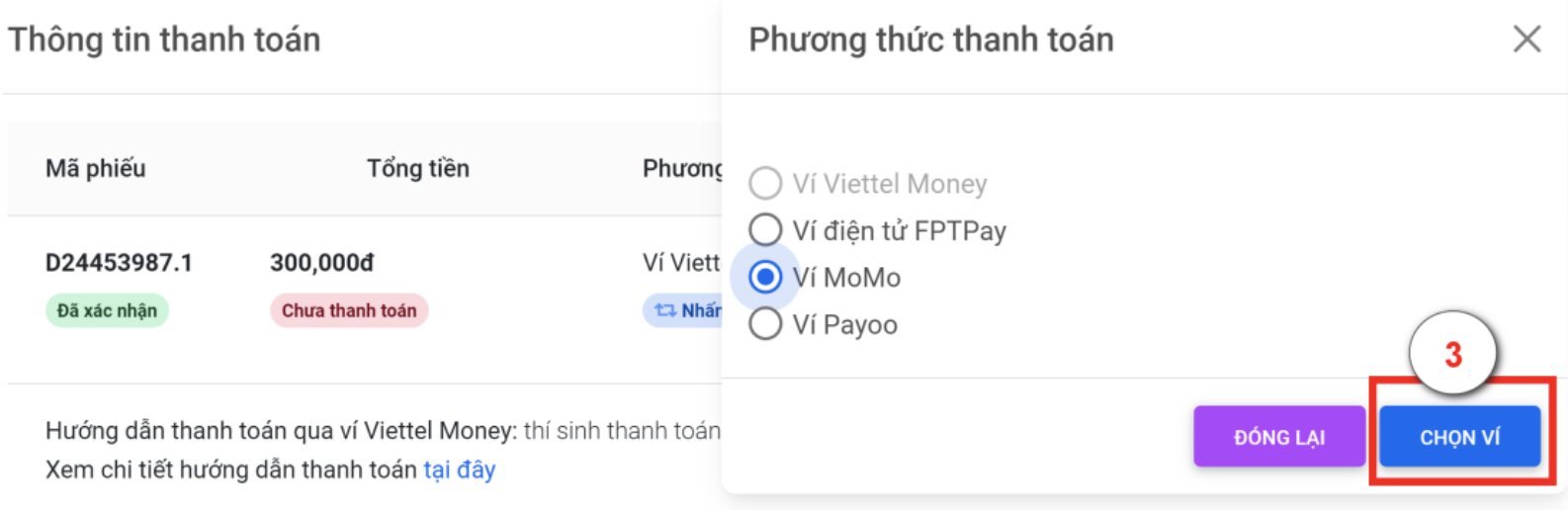The height and width of the screenshot is (518, 1568).
Task: Click the Phương thức thanh toán dialog title
Action: coord(930,40)
